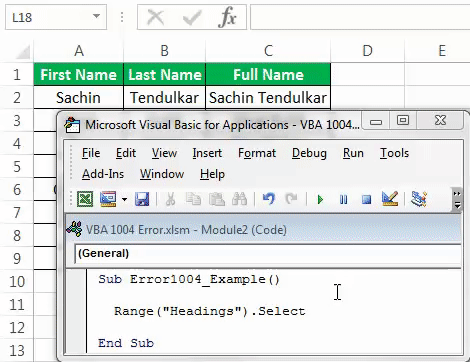Open the Debug menu

pos(309,153)
